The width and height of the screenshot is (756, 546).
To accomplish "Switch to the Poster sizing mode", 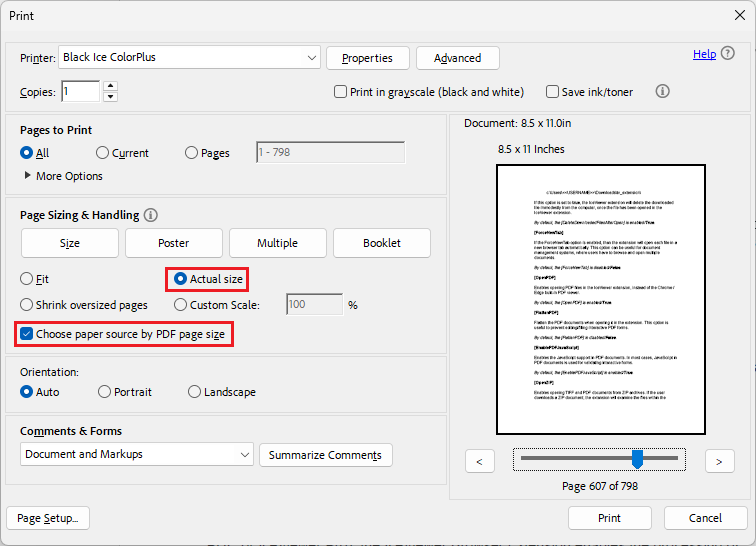I will click(x=173, y=243).
